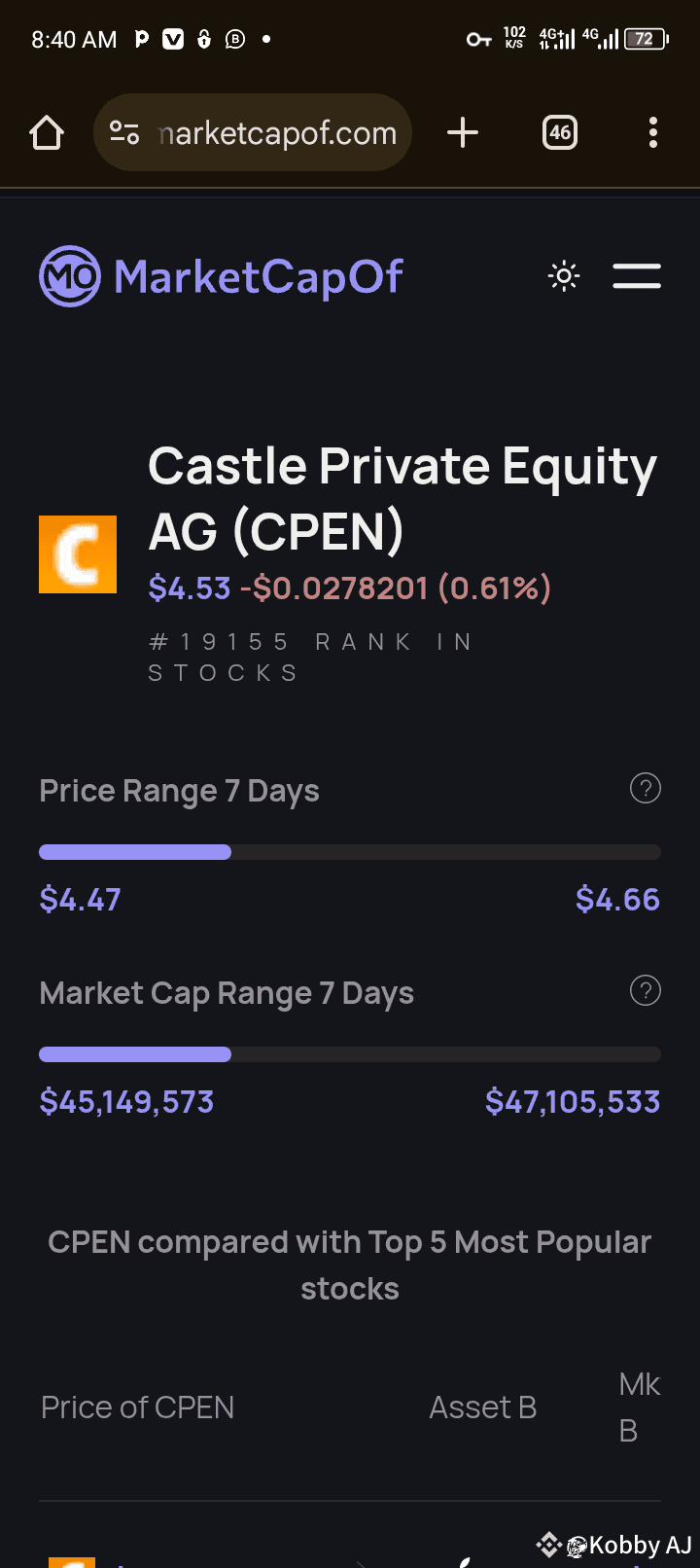This screenshot has width=700, height=1568.
Task: Open help icon beside Market Cap Range 7 Days
Action: tap(646, 990)
